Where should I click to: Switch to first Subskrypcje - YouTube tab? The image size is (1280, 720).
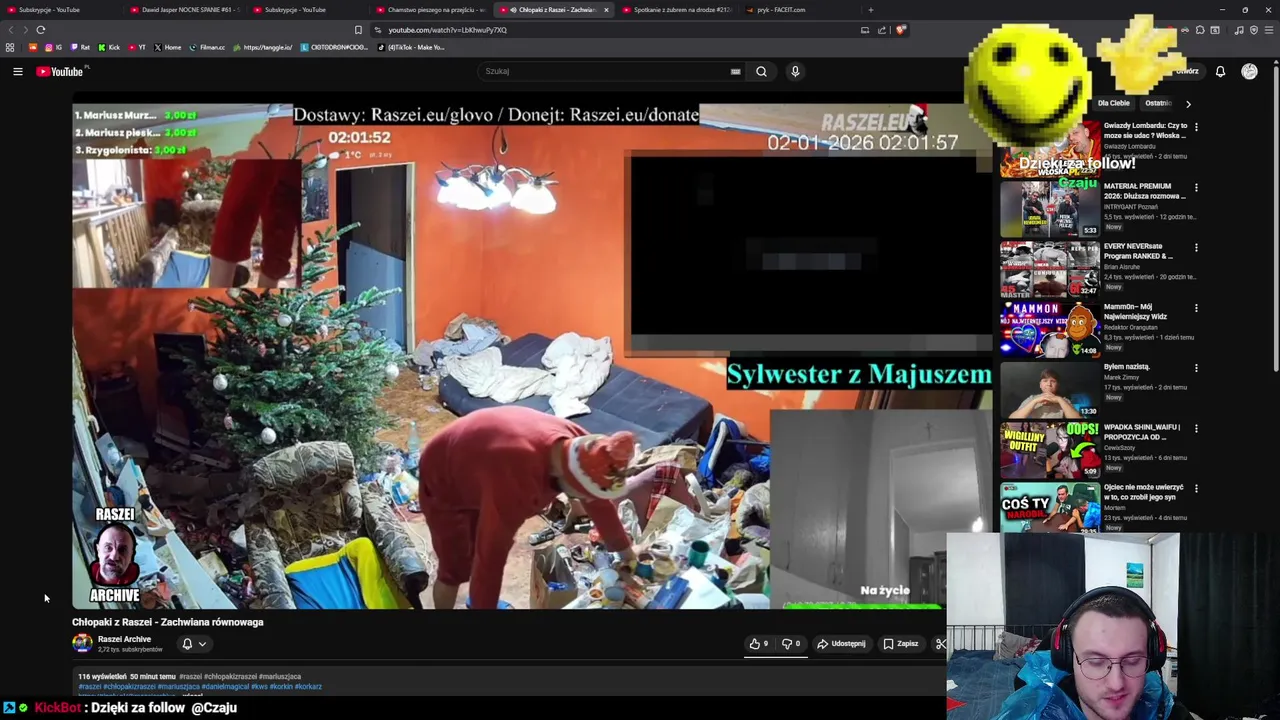coord(60,10)
